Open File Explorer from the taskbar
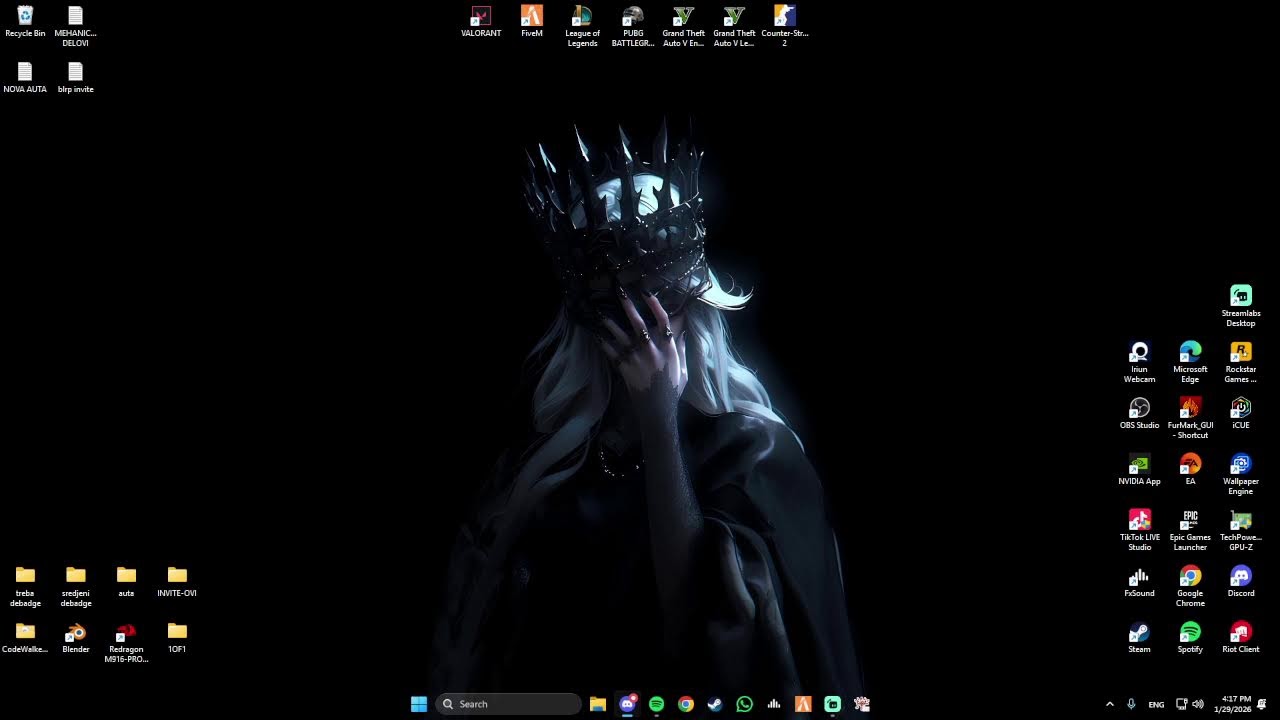 point(598,704)
